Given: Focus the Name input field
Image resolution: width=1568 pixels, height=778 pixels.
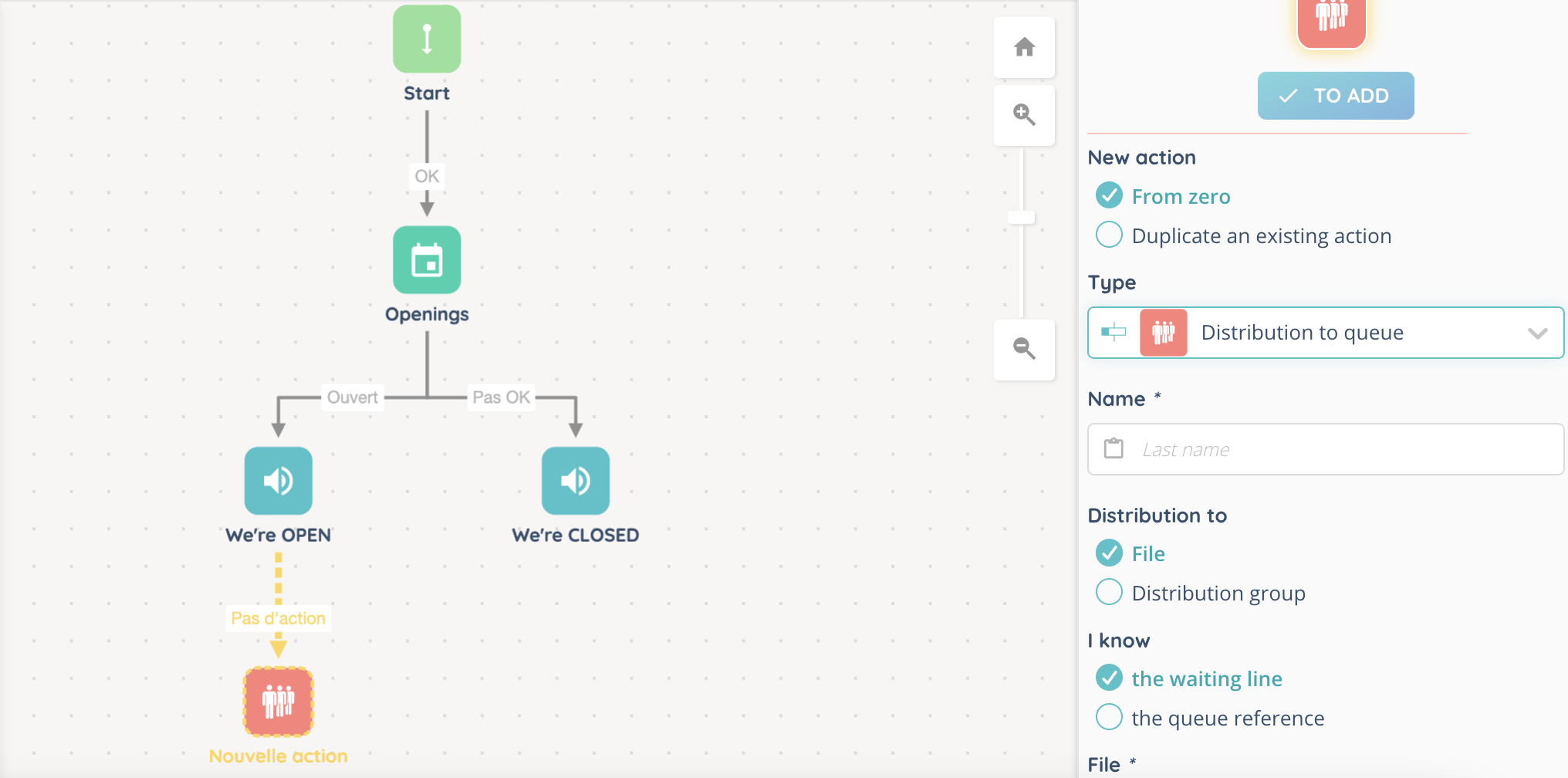Looking at the screenshot, I should (1343, 449).
